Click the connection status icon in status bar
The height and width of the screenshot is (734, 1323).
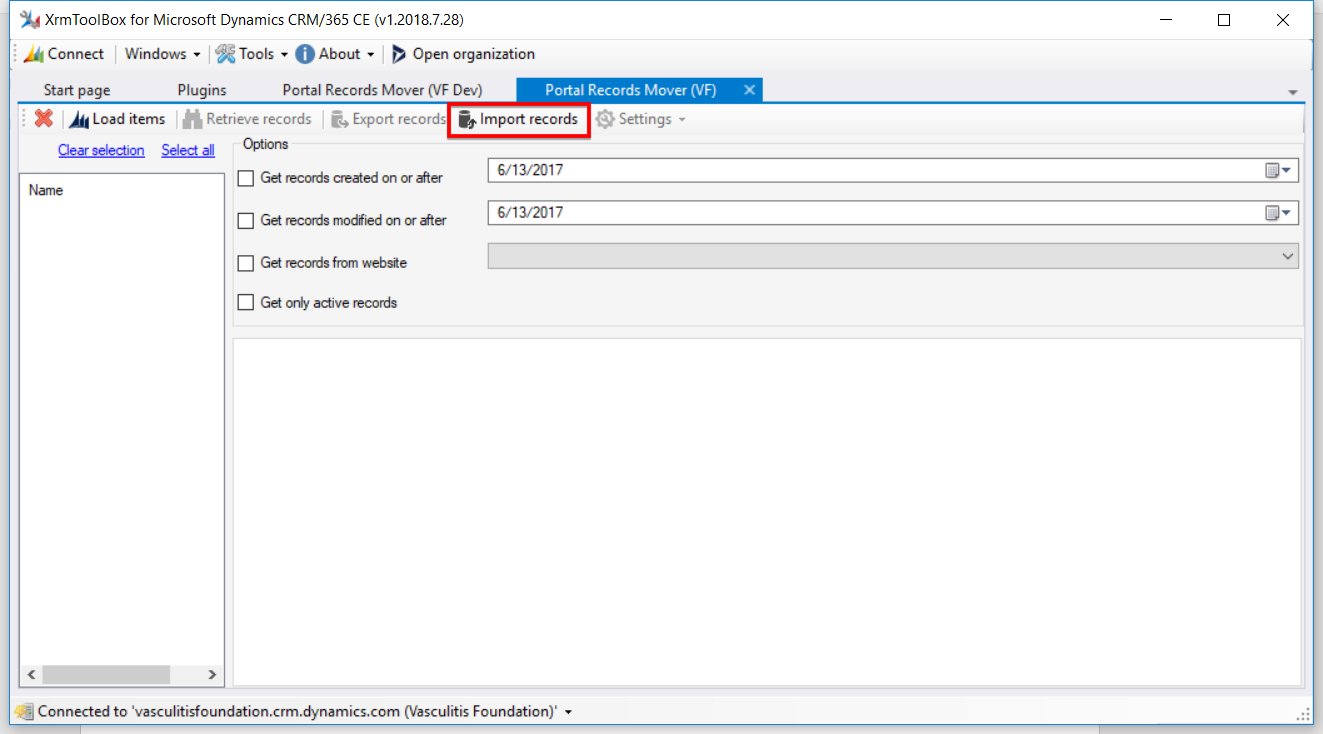coord(24,712)
